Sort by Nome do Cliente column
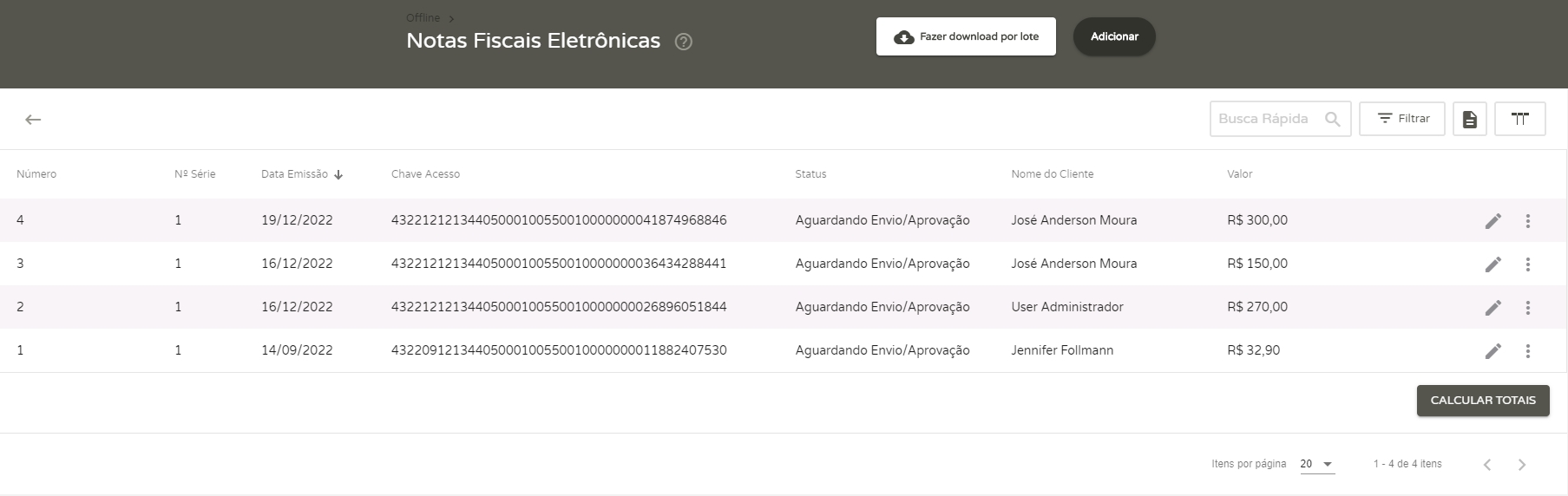 [x=1052, y=174]
